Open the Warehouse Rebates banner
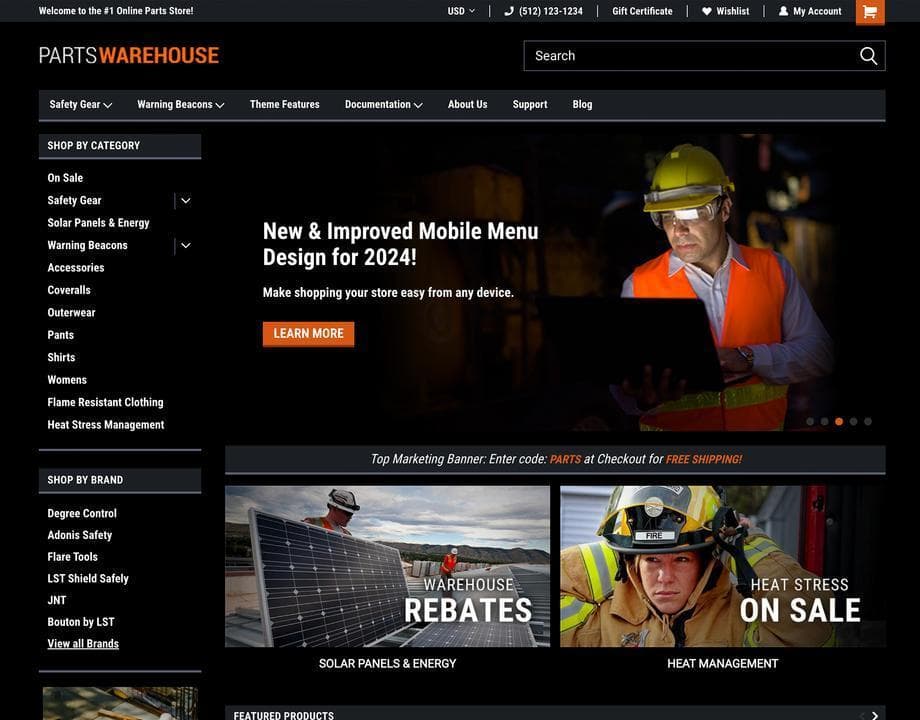 387,565
